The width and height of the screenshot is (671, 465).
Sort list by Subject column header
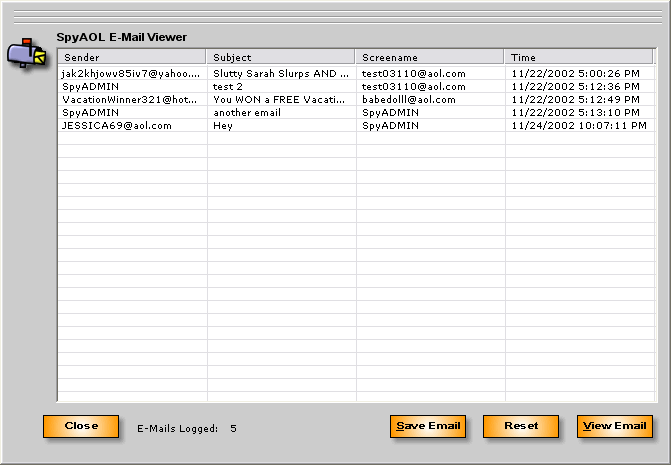281,58
